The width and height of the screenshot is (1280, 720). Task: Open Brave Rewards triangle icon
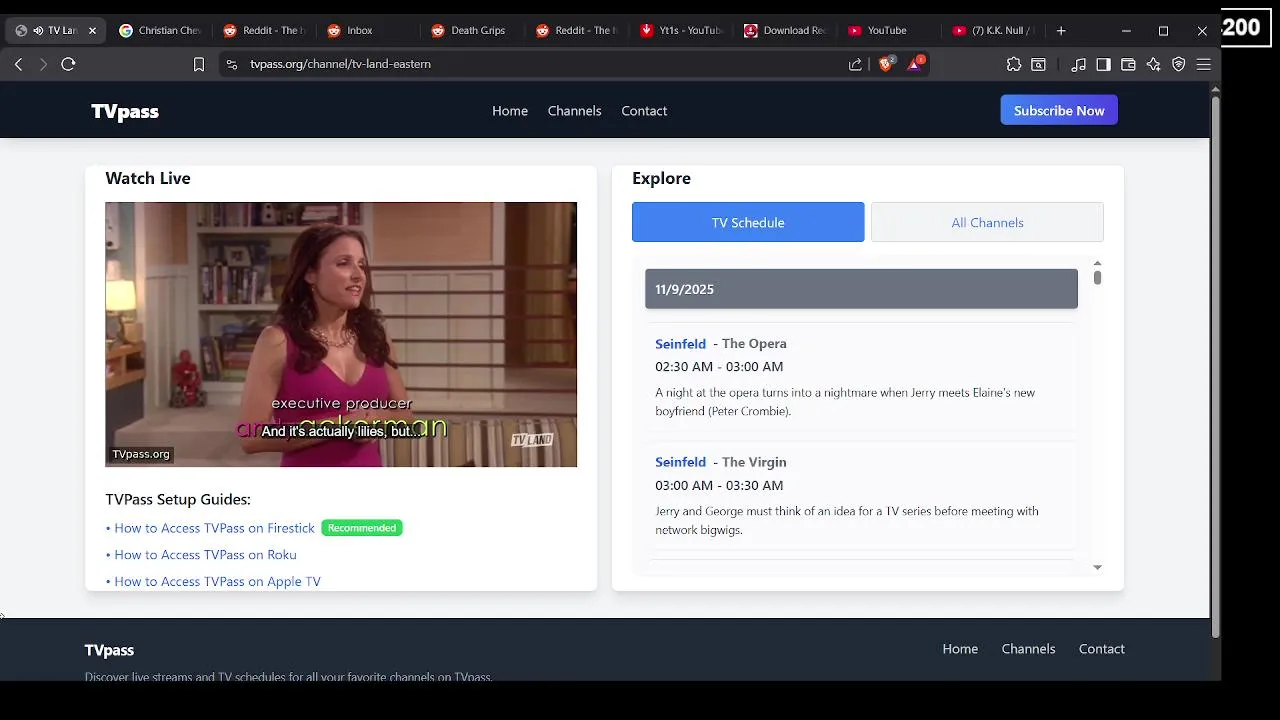coord(915,64)
